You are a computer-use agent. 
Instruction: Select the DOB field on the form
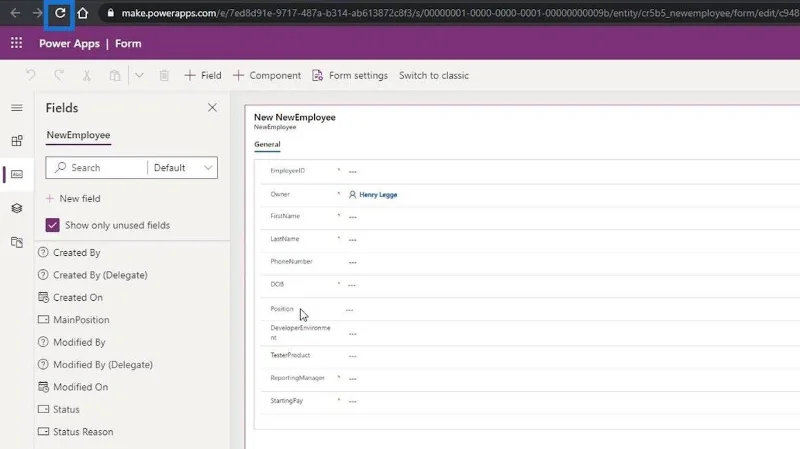[x=530, y=285]
